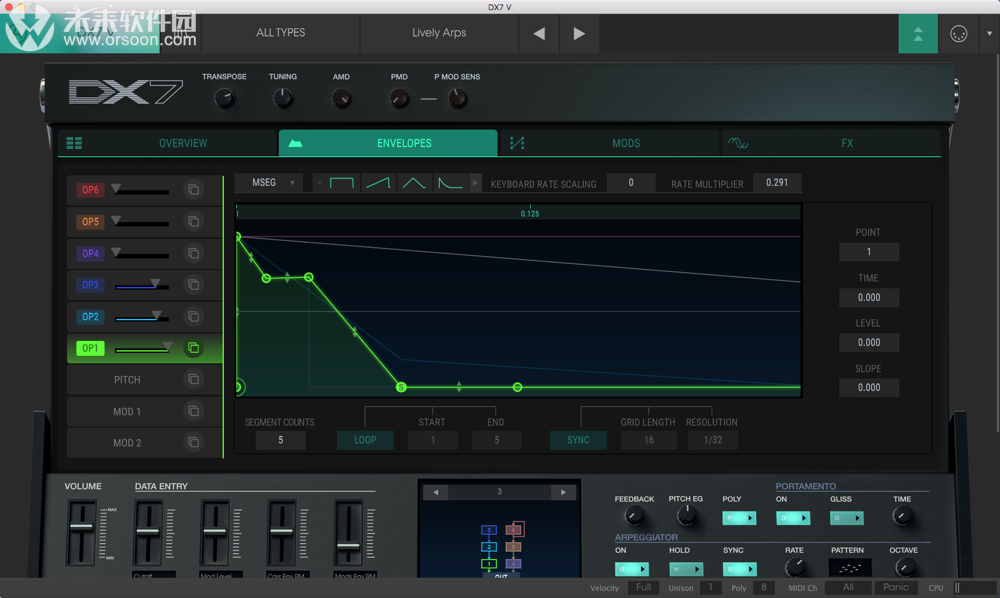Go to previous preset with left arrow
1000x598 pixels.
pyautogui.click(x=539, y=33)
